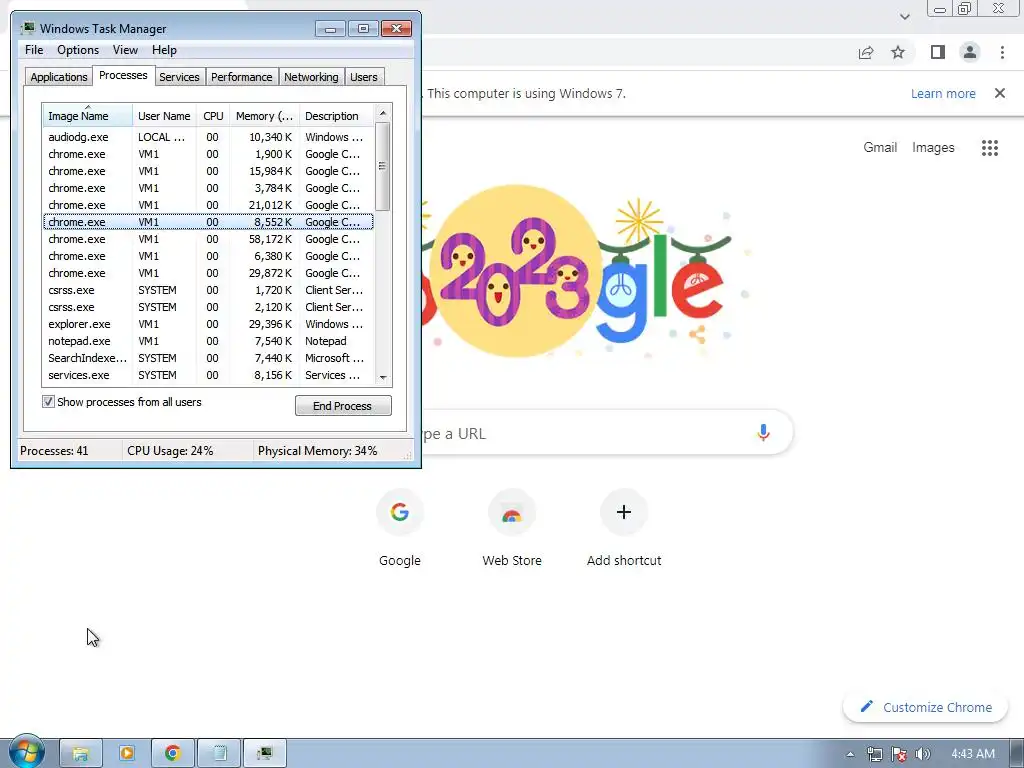Click Customize Chrome button
The height and width of the screenshot is (768, 1024).
point(925,707)
